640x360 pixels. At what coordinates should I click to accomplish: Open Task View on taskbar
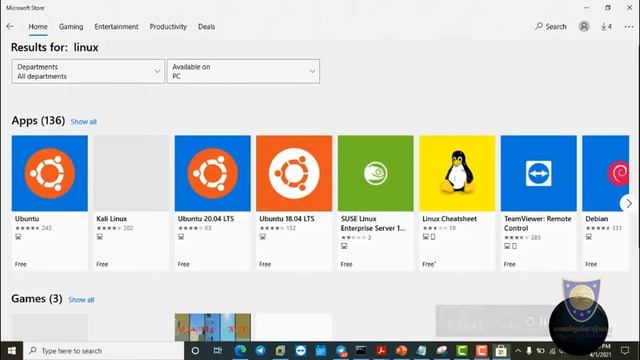pyautogui.click(x=218, y=351)
